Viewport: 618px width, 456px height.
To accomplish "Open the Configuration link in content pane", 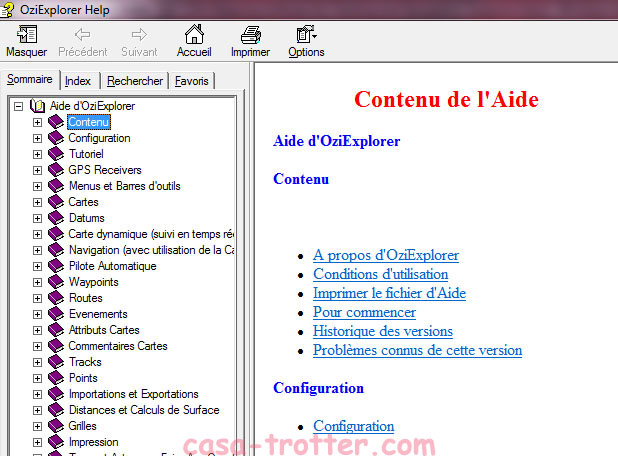I will (354, 426).
